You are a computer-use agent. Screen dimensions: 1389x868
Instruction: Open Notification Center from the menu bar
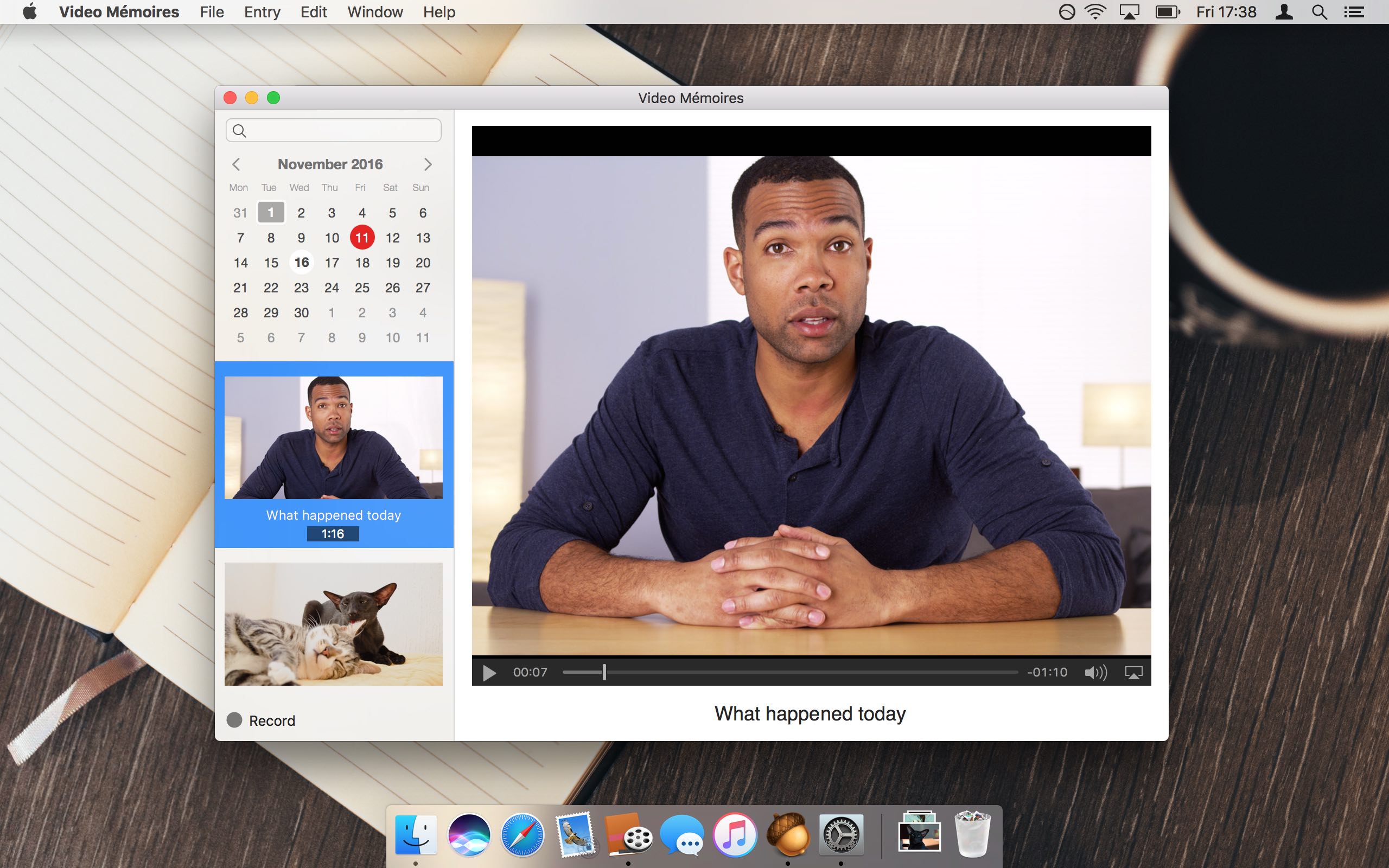1355,11
